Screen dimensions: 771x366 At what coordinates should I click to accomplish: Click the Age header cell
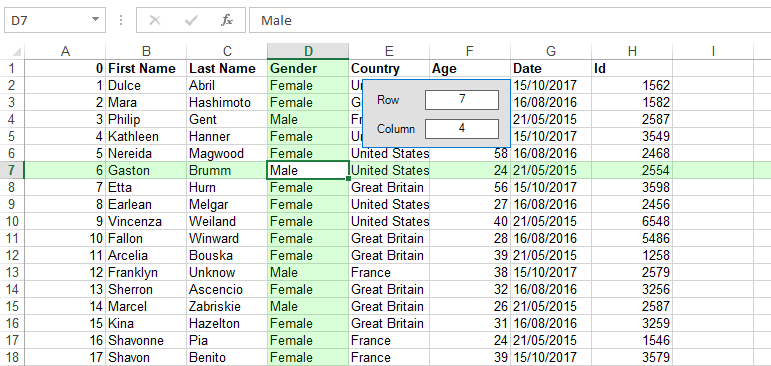coord(470,68)
